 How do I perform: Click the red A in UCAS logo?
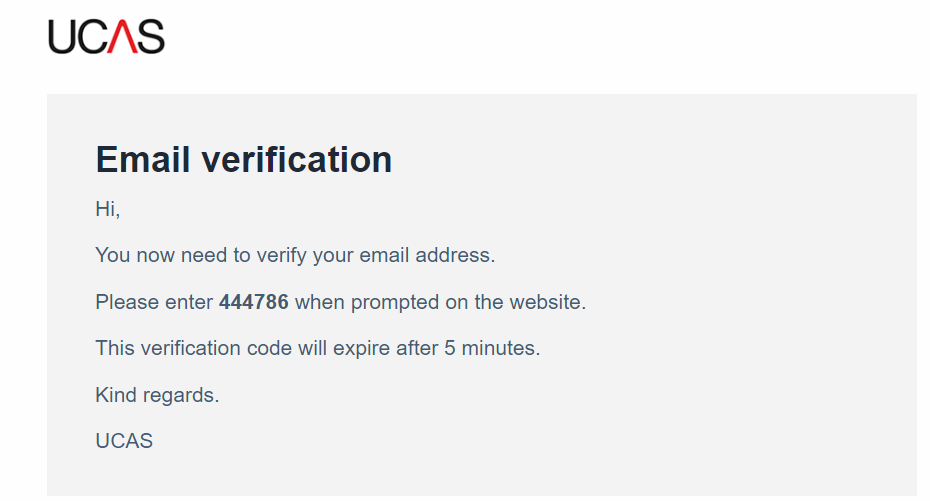coord(122,37)
